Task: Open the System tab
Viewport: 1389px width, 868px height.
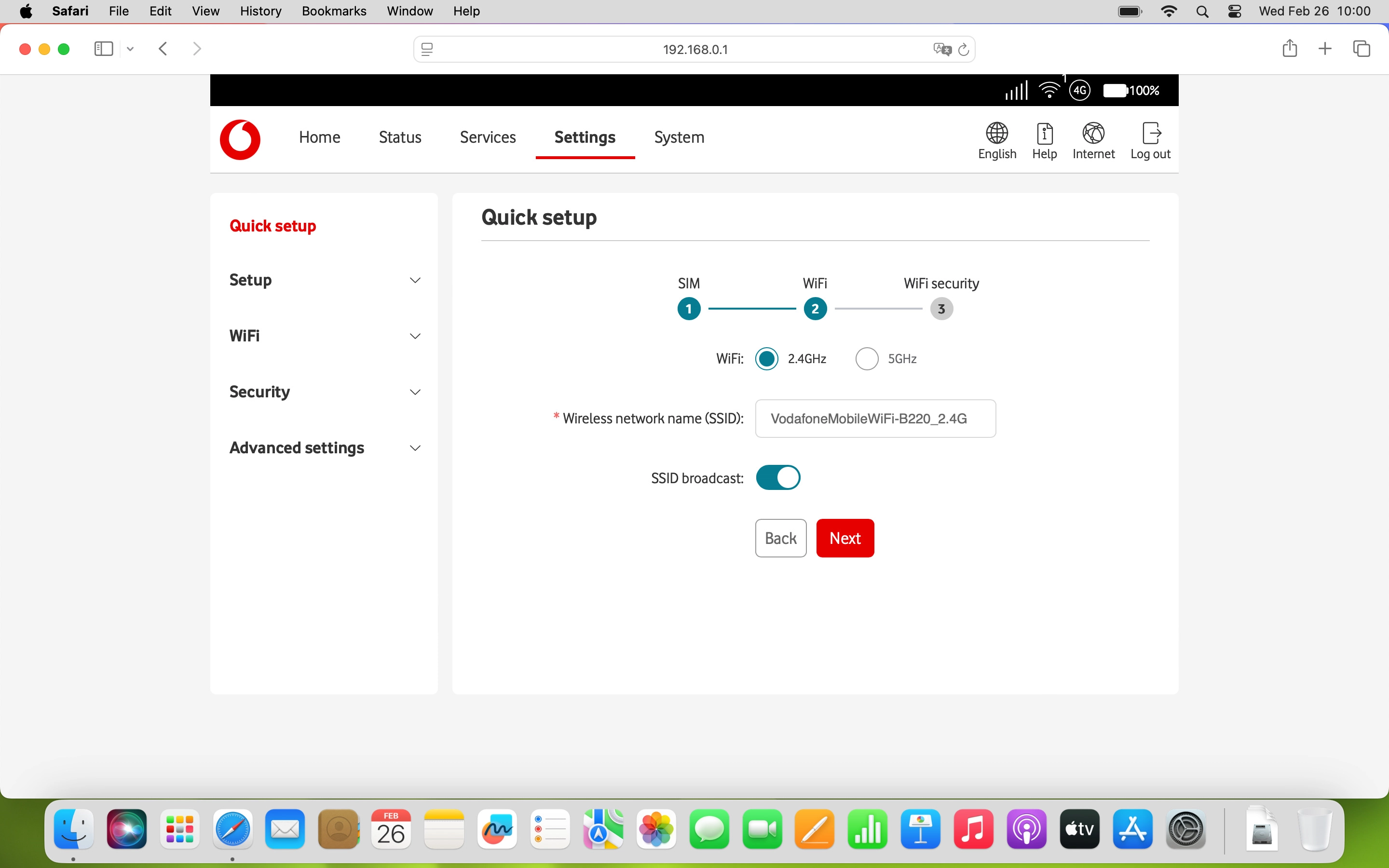Action: tap(679, 137)
